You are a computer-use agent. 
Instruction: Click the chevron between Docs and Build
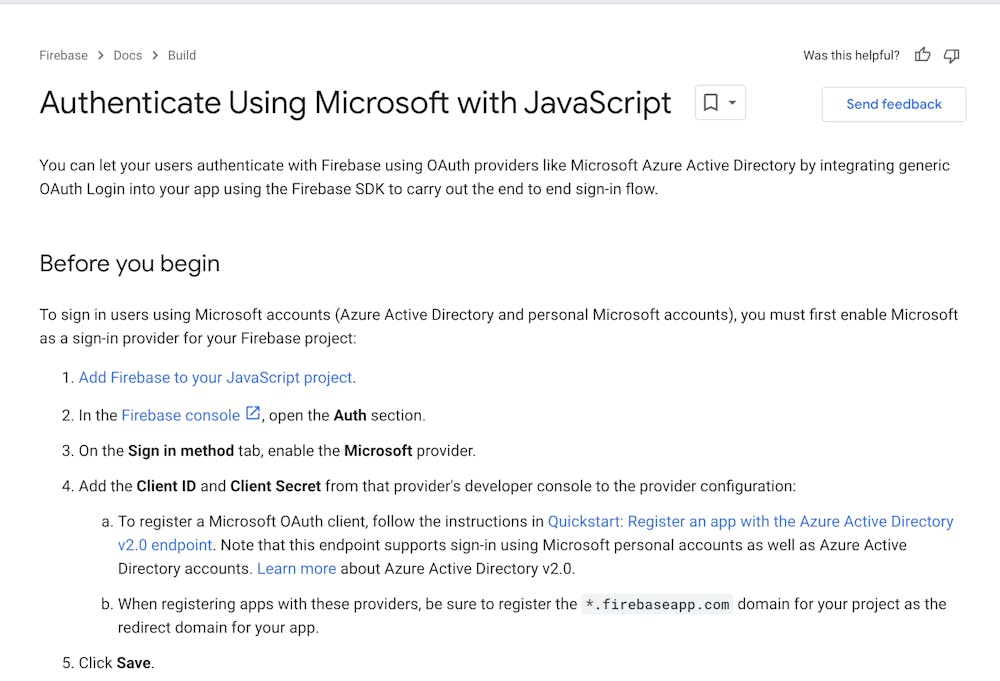tap(155, 55)
